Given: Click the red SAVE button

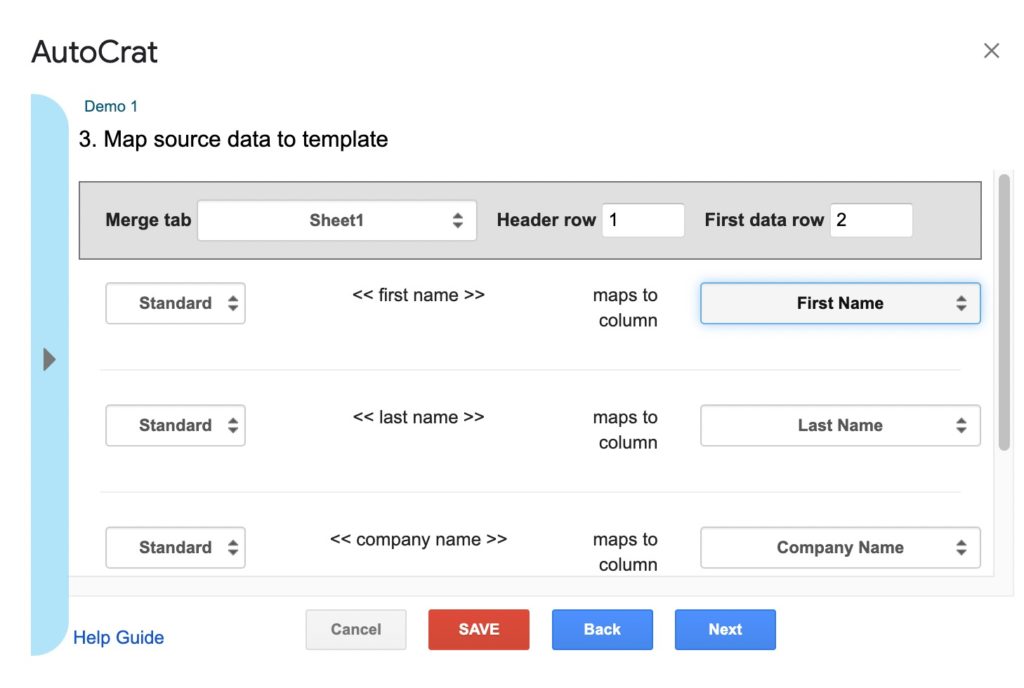Looking at the screenshot, I should pyautogui.click(x=479, y=629).
